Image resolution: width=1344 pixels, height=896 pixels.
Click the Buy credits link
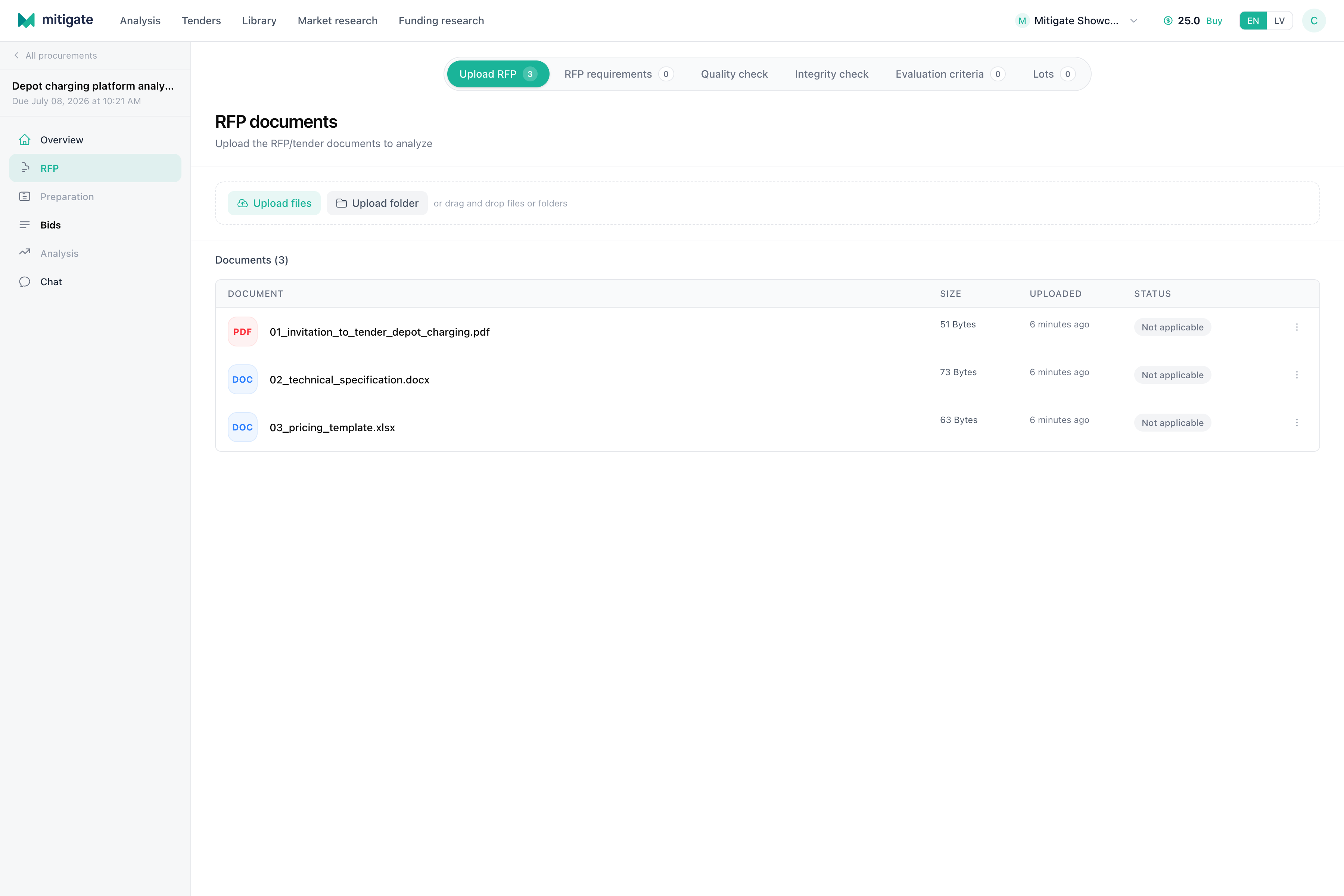pos(1214,21)
